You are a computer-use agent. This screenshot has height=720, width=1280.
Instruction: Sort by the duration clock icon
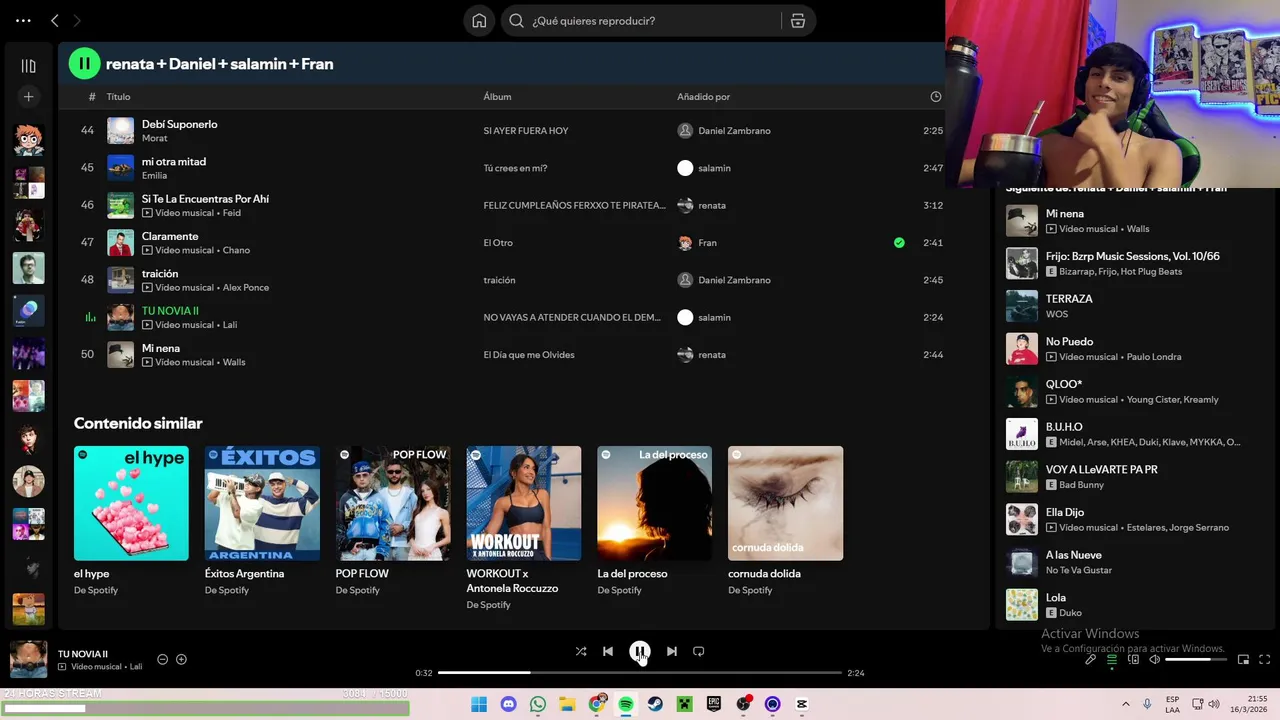[936, 97]
